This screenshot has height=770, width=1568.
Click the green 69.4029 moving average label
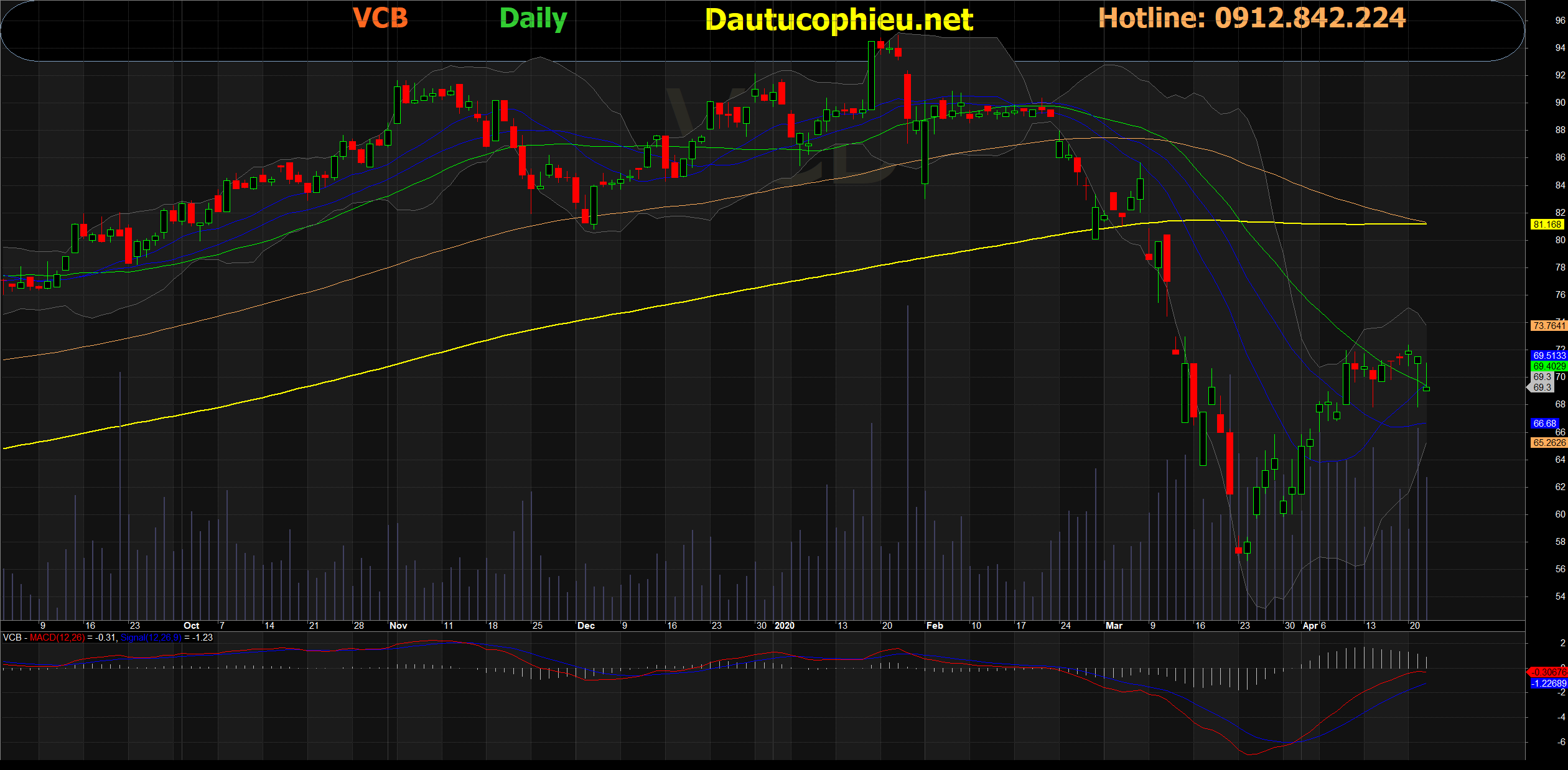(1548, 366)
